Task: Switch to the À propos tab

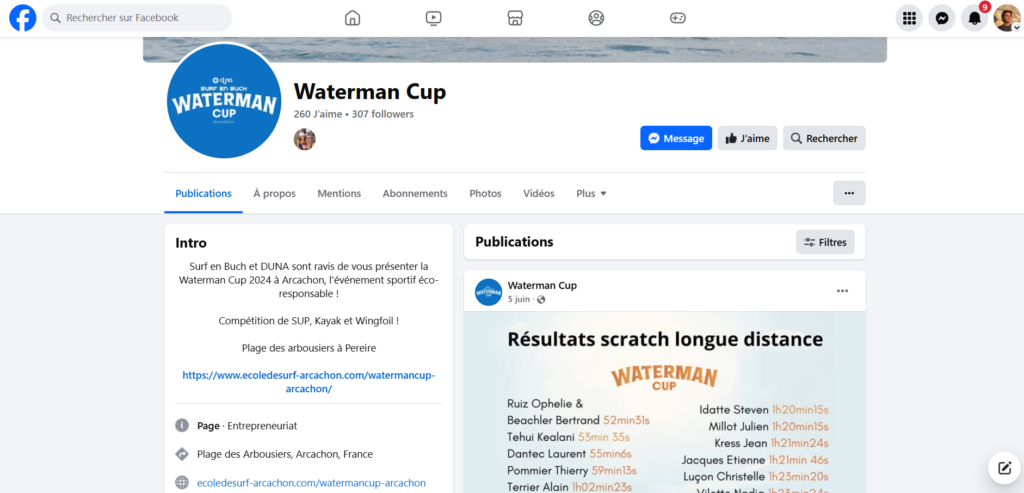Action: click(x=274, y=193)
